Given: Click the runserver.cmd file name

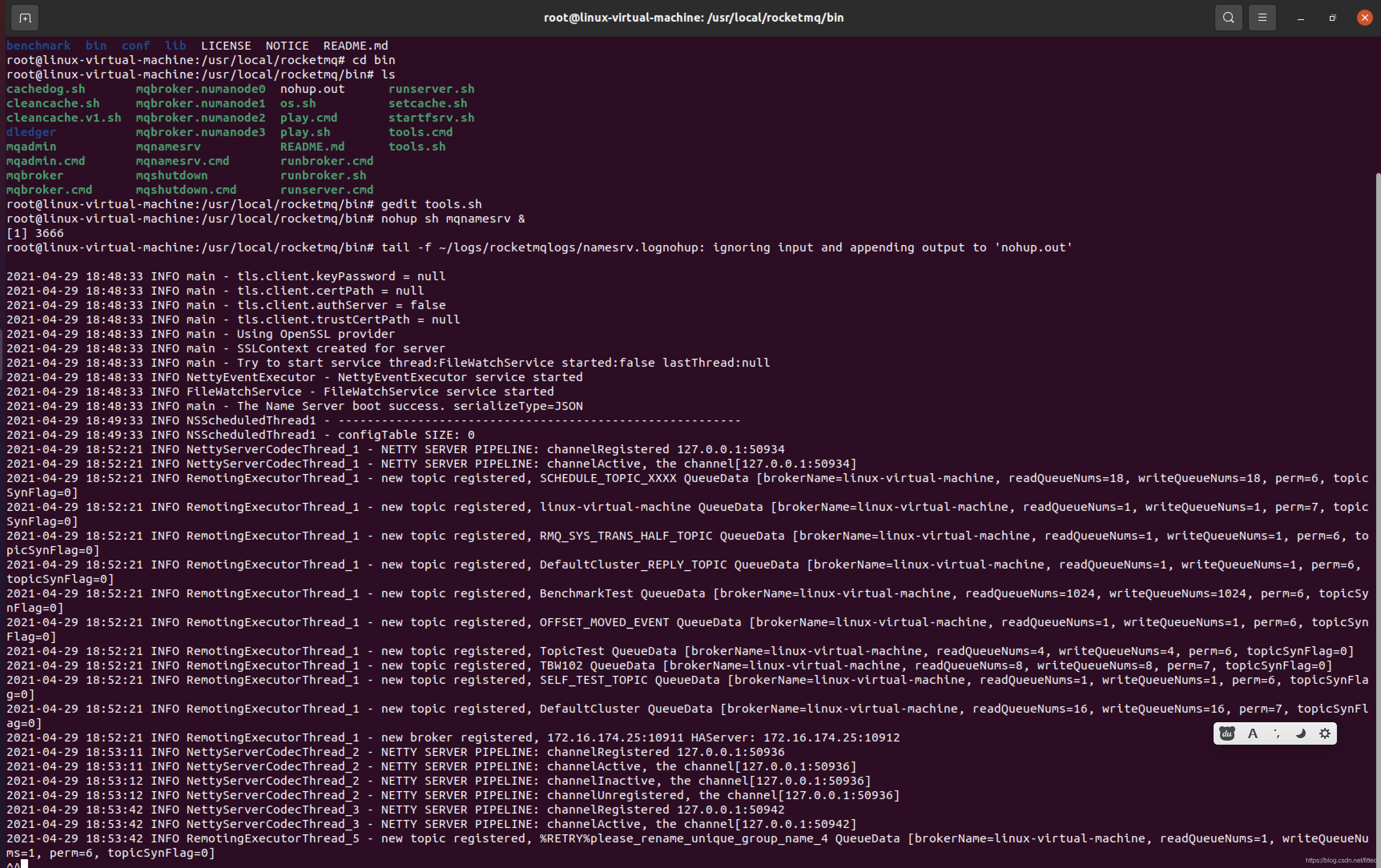Looking at the screenshot, I should point(327,190).
